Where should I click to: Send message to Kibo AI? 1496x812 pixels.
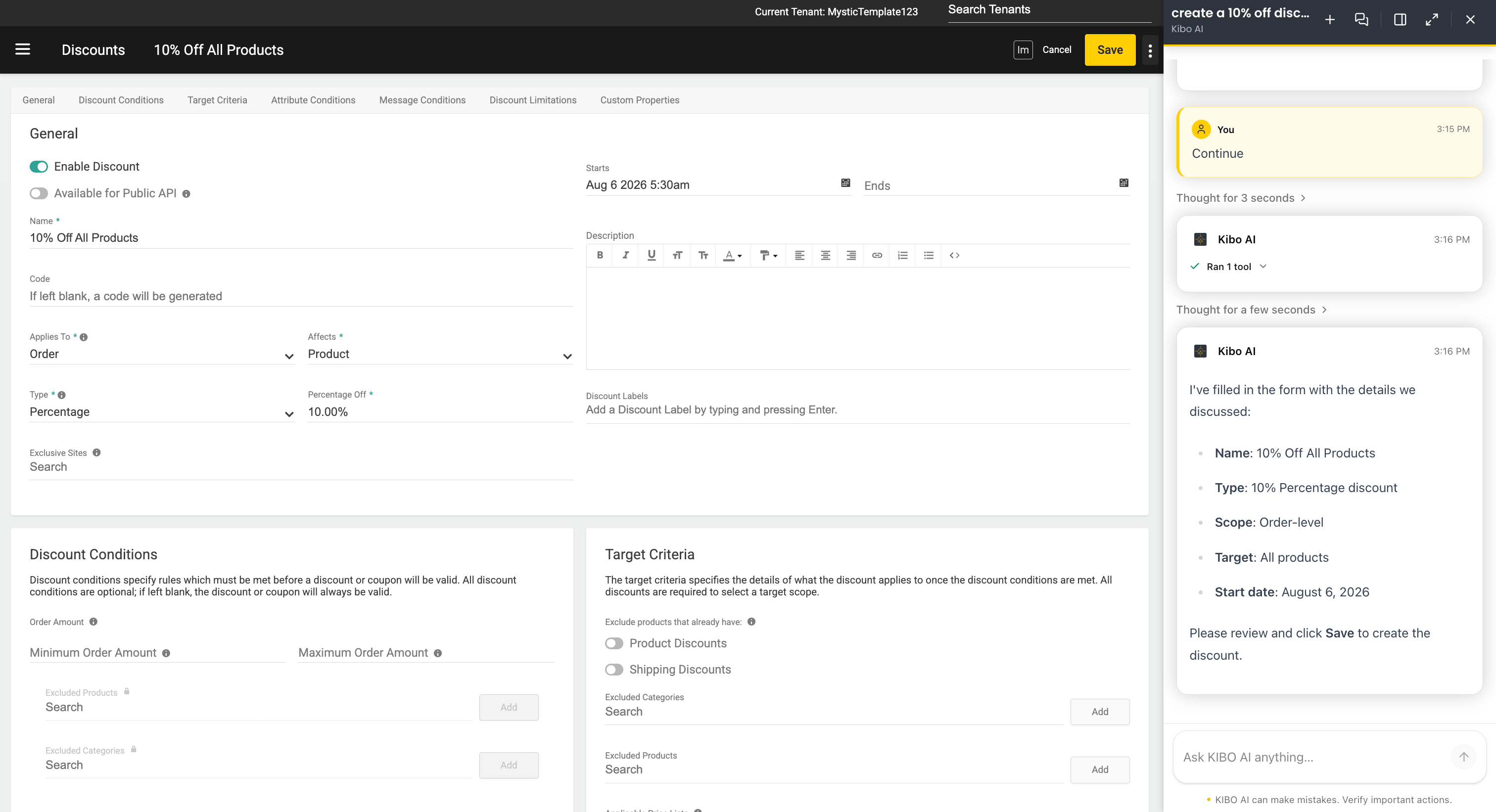pos(1463,757)
